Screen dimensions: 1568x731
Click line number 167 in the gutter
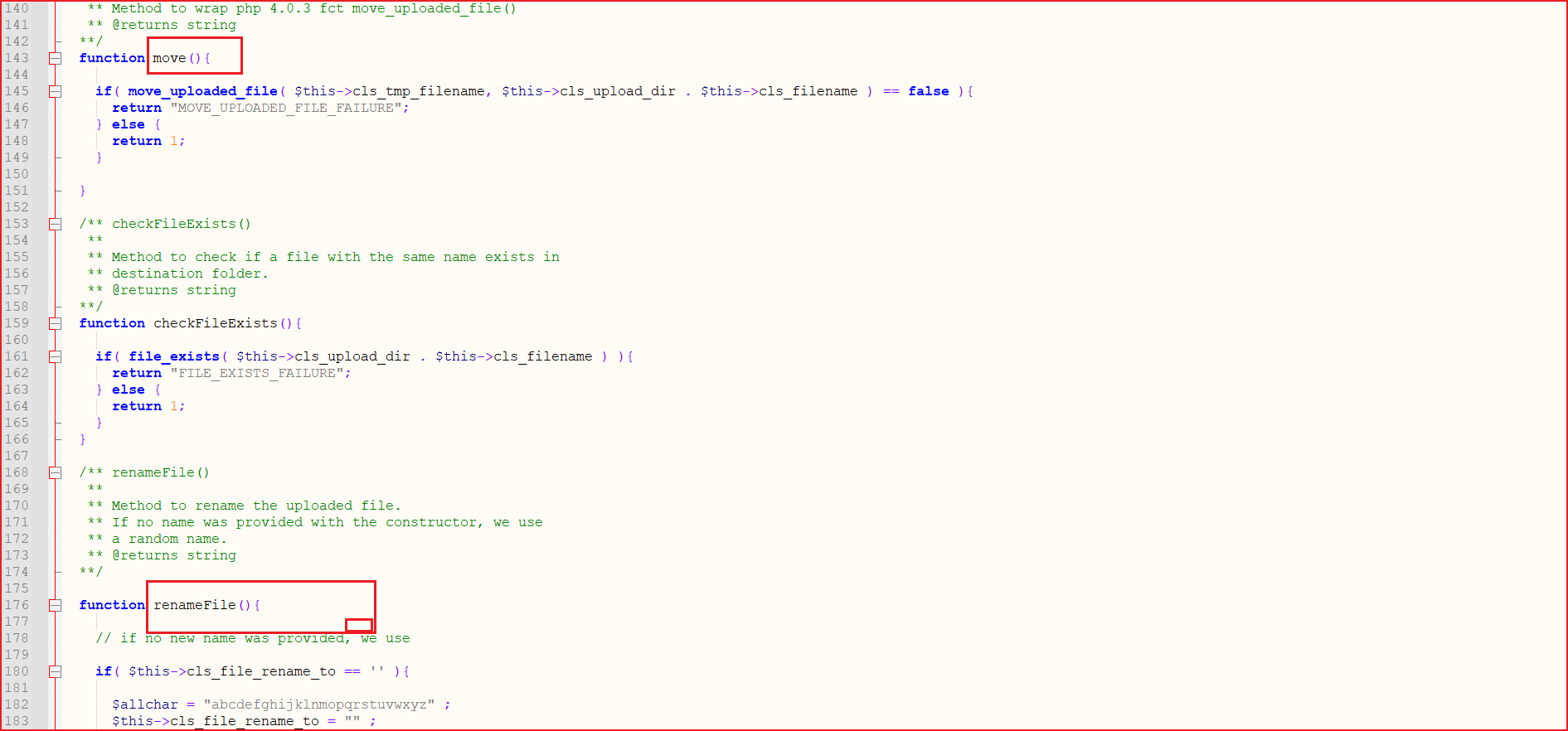click(x=17, y=456)
